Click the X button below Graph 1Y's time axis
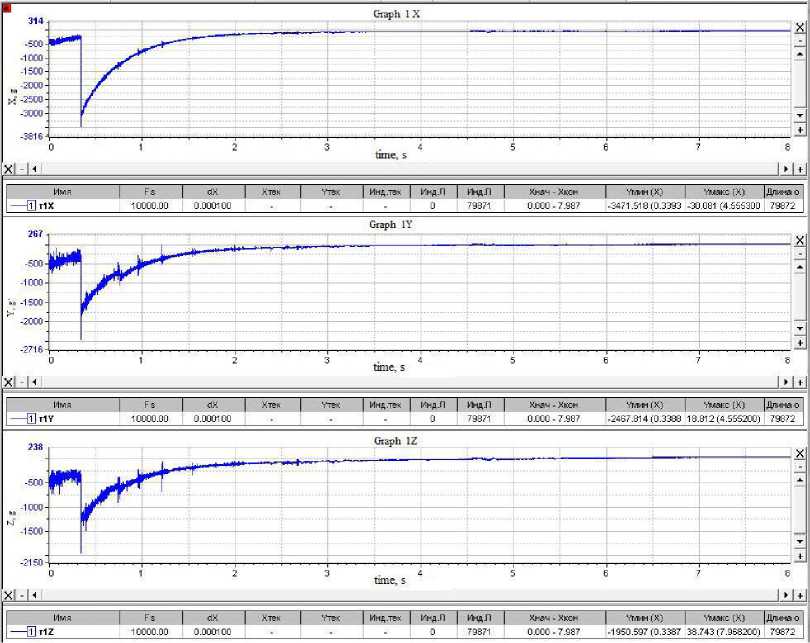Image resolution: width=810 pixels, height=643 pixels. pyautogui.click(x=9, y=382)
